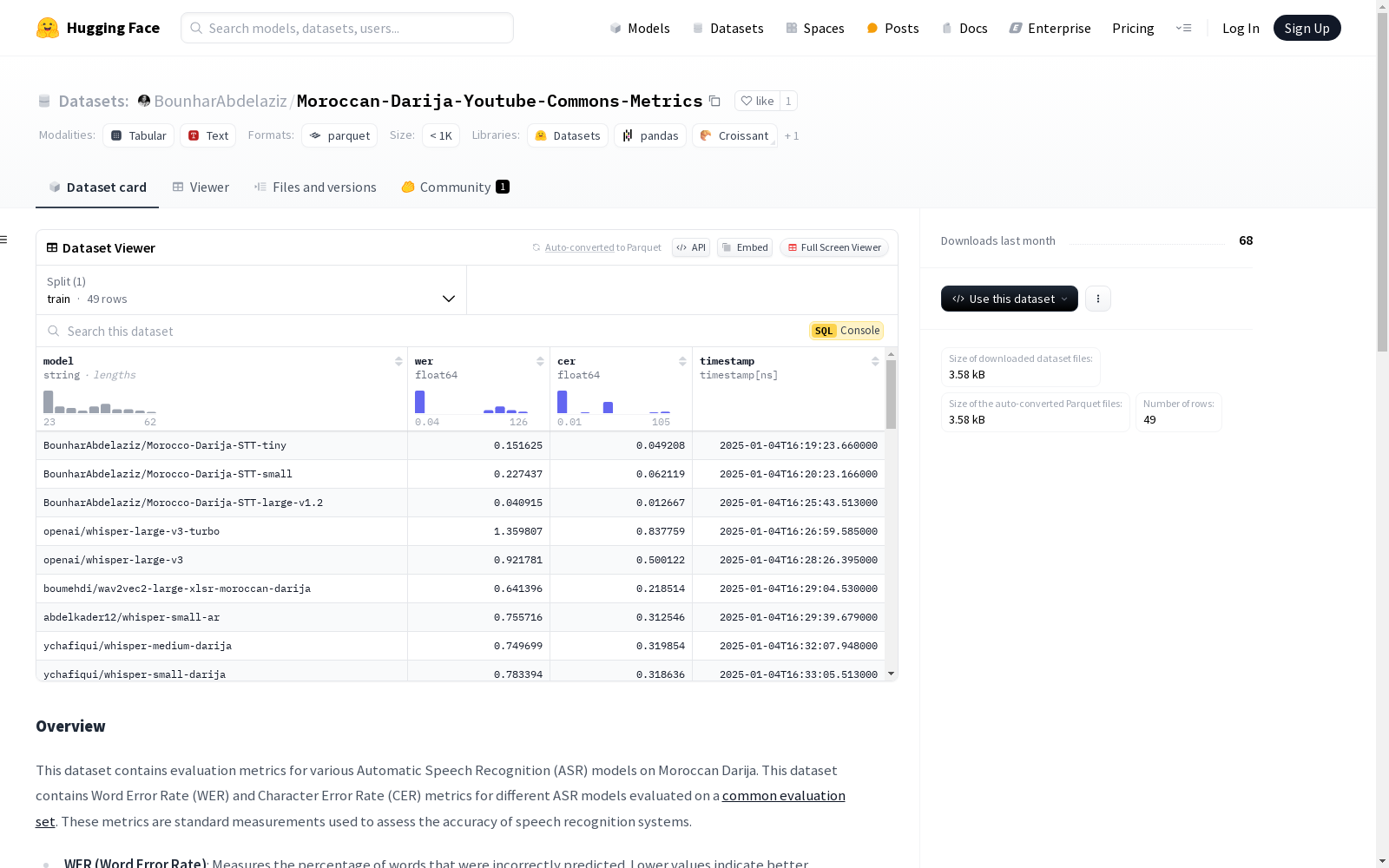Image resolution: width=1389 pixels, height=868 pixels.
Task: Click the cer distribution histogram
Action: click(614, 401)
